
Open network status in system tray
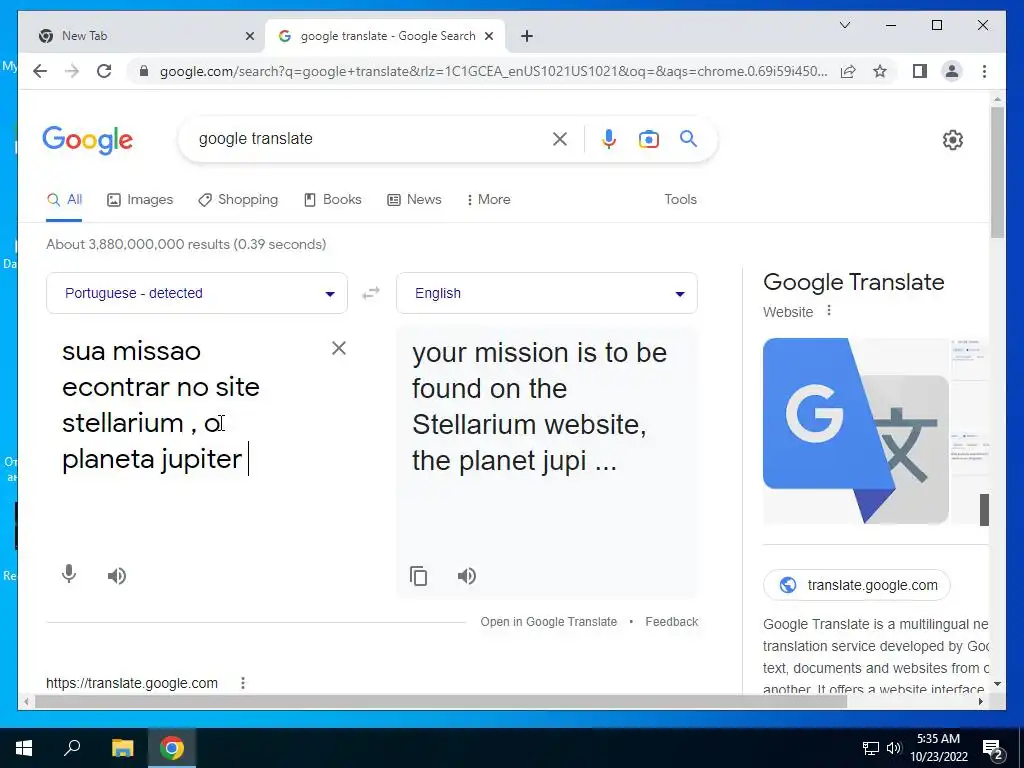pos(871,748)
